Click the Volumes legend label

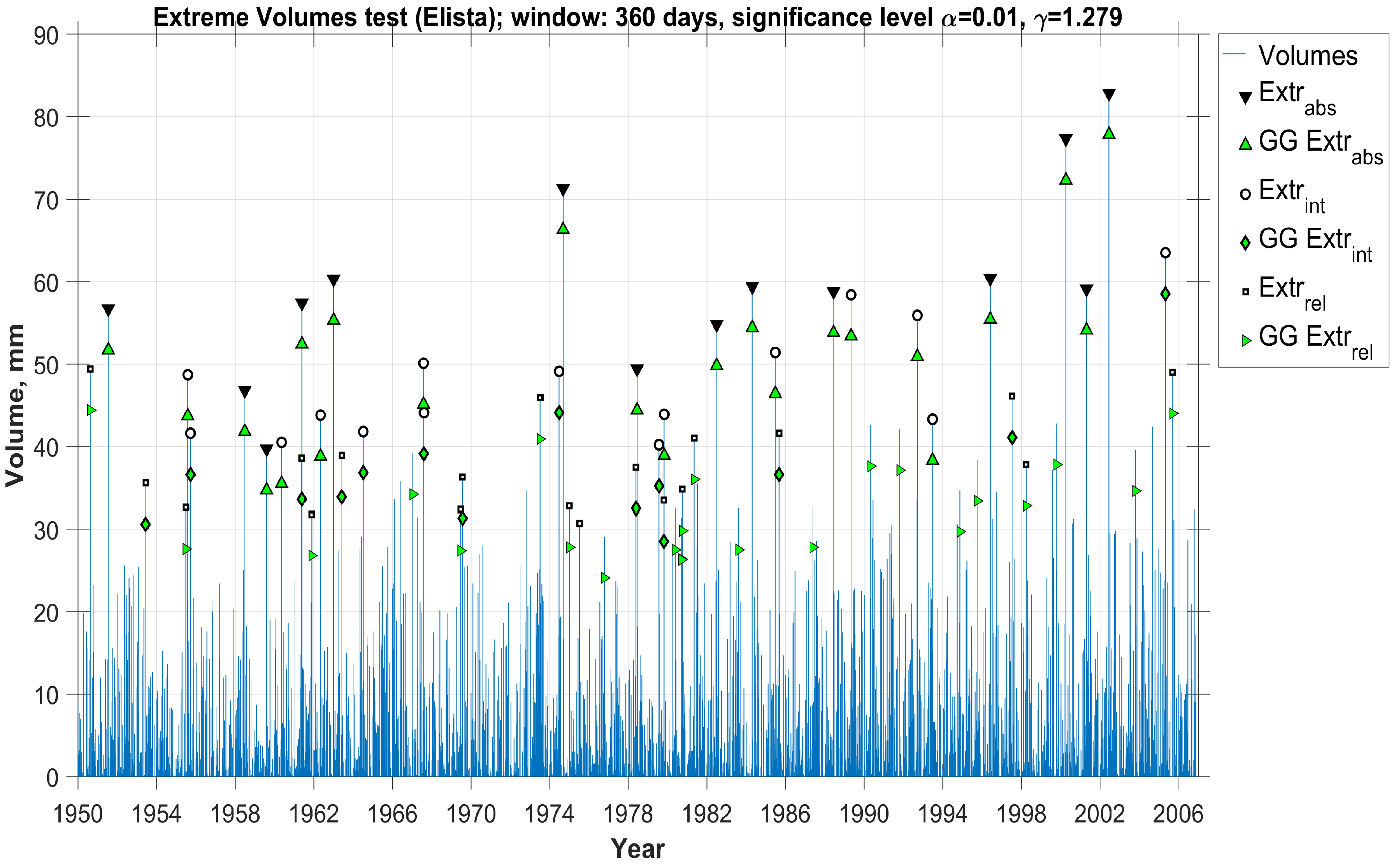pyautogui.click(x=1308, y=56)
